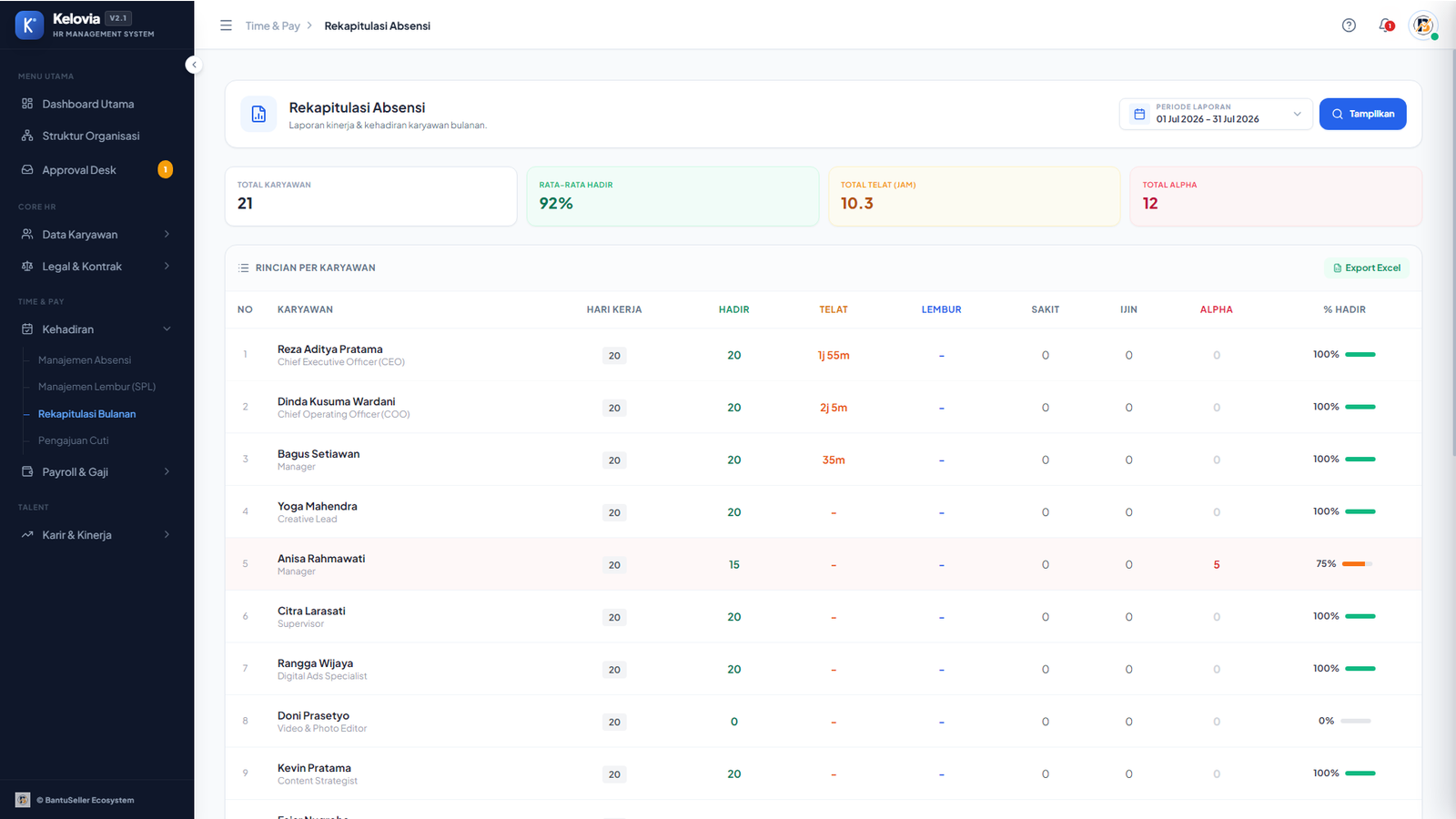Image resolution: width=1456 pixels, height=819 pixels.
Task: Open the notifications bell icon
Action: pos(1386,25)
